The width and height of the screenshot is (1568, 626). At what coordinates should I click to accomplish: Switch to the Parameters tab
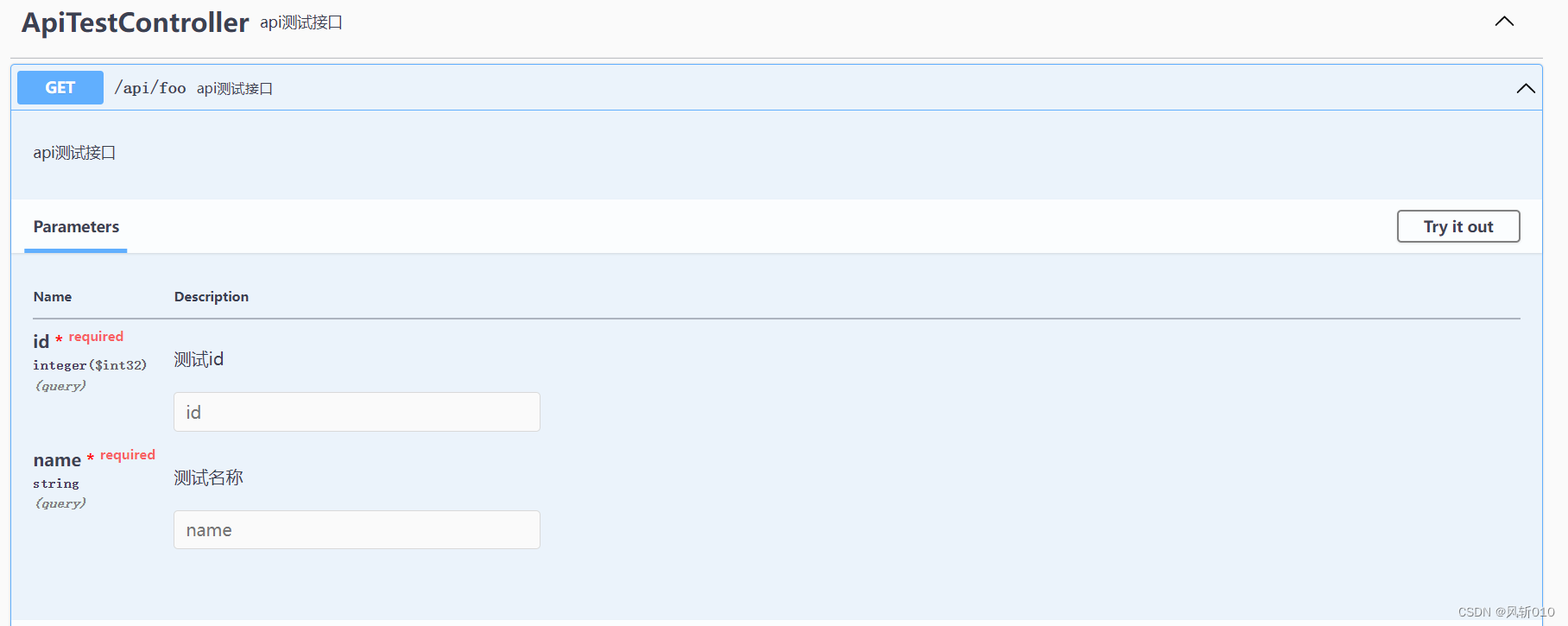tap(75, 226)
